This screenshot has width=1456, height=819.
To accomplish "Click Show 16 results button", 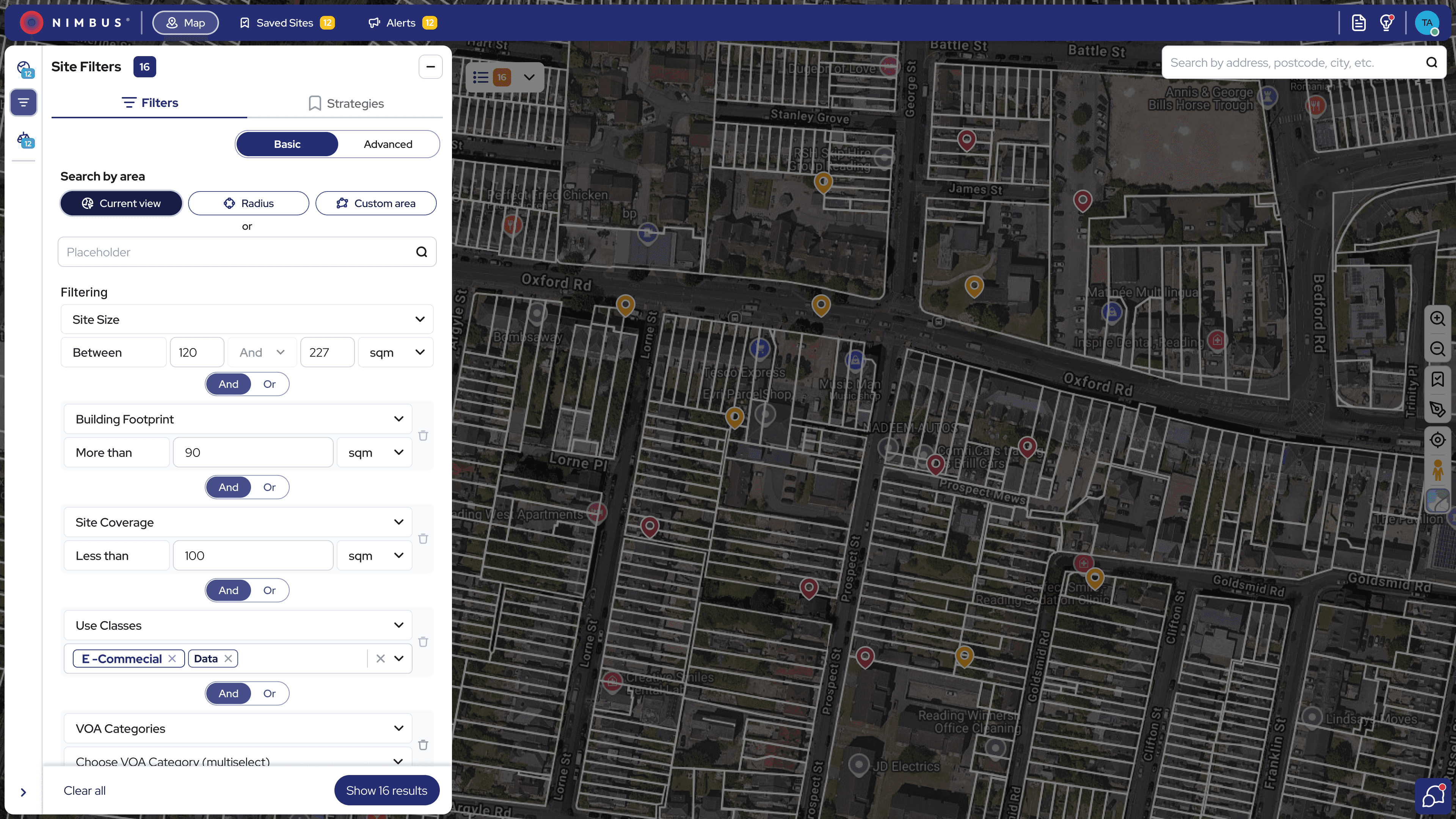I will [x=387, y=791].
